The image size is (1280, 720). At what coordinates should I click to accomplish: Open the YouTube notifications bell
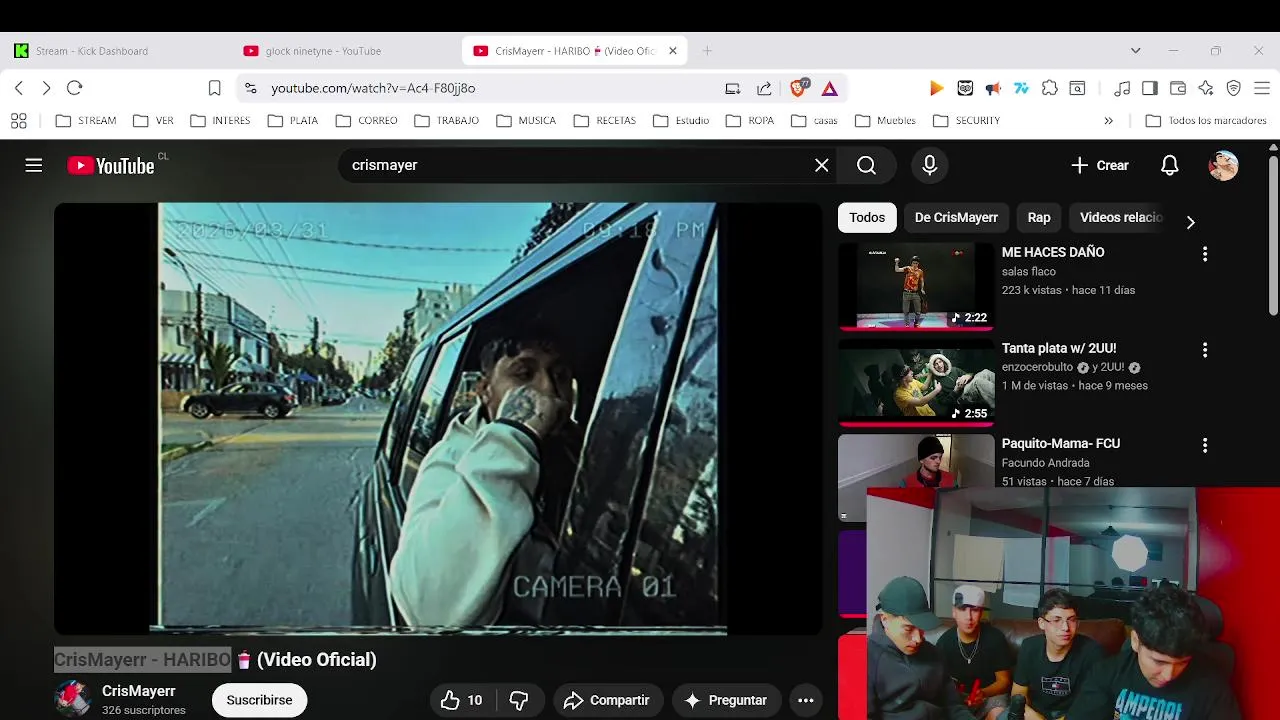pyautogui.click(x=1170, y=165)
